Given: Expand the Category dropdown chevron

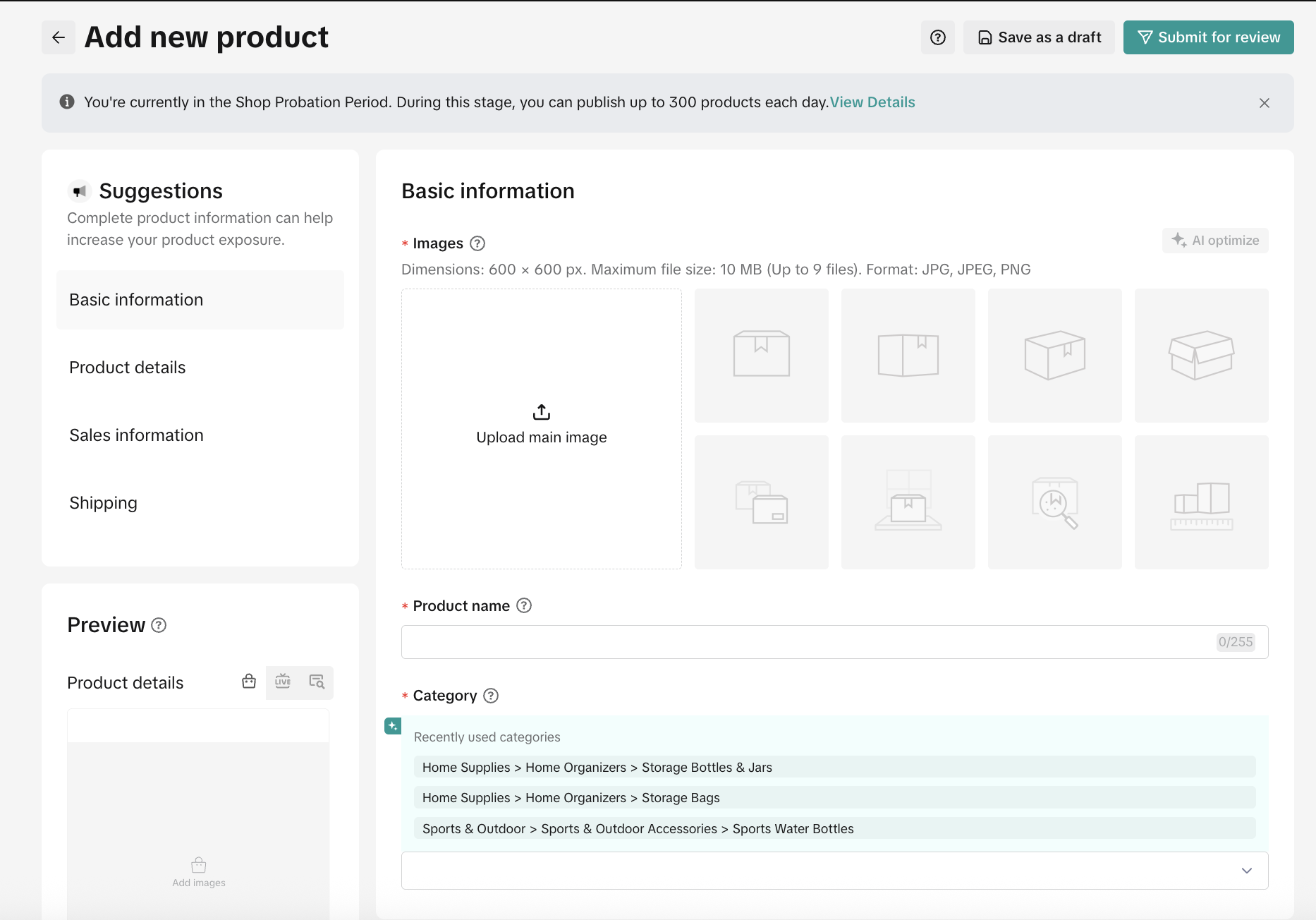Looking at the screenshot, I should pyautogui.click(x=1246, y=871).
